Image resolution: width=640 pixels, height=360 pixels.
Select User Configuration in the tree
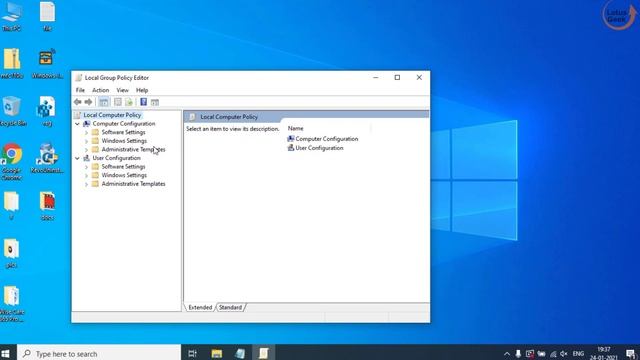click(116, 158)
